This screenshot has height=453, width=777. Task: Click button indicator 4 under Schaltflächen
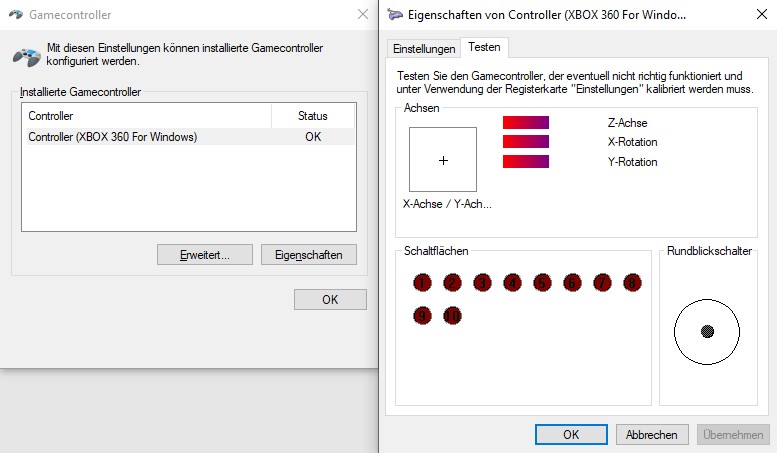[x=512, y=283]
